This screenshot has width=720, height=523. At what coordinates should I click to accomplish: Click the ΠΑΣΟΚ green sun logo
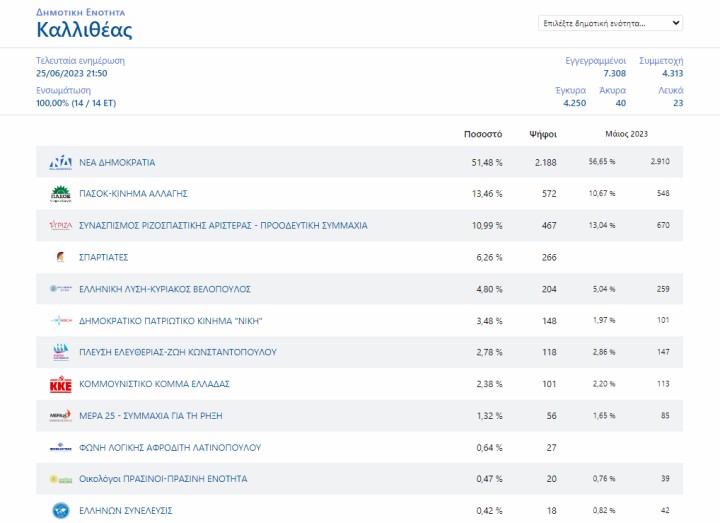[x=61, y=194]
